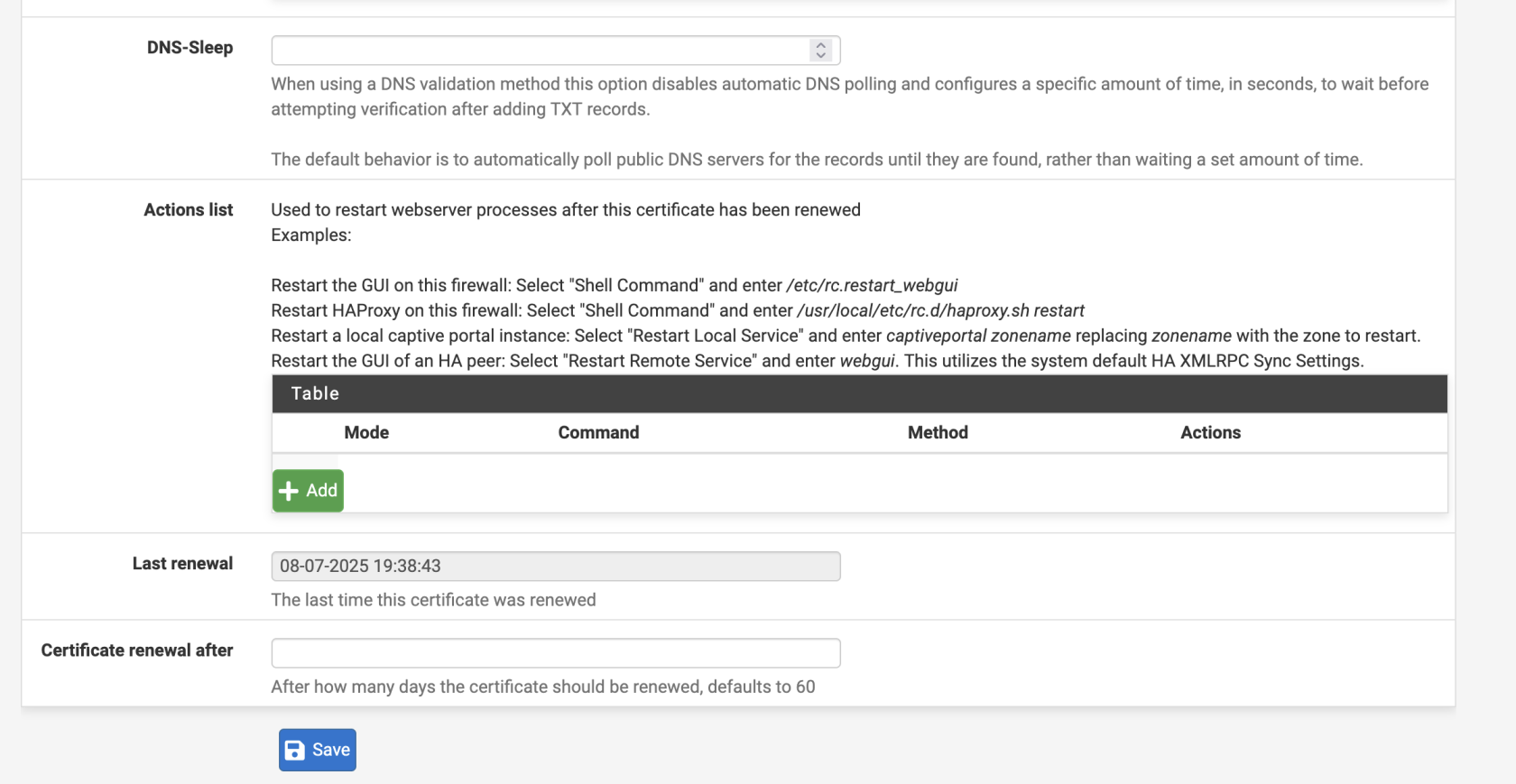The image size is (1516, 784).
Task: Click the Command column header
Action: 598,433
